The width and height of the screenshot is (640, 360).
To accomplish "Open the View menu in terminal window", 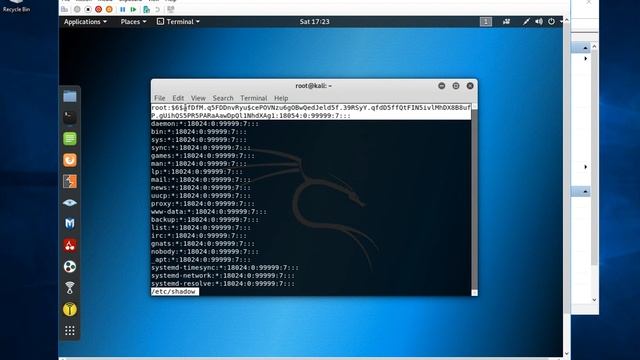I will 198,98.
